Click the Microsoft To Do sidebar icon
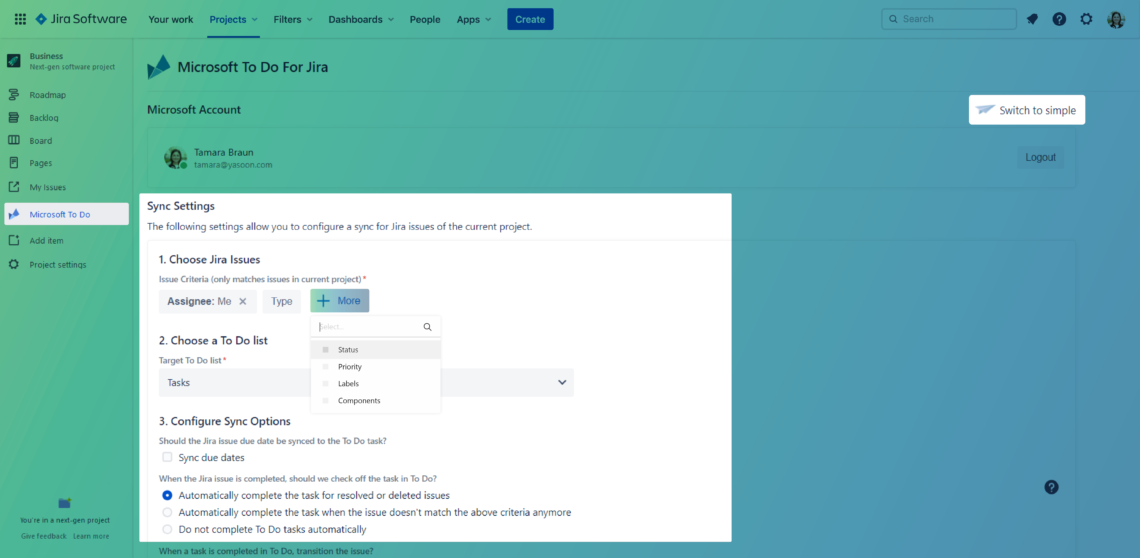1140x558 pixels. 14,215
